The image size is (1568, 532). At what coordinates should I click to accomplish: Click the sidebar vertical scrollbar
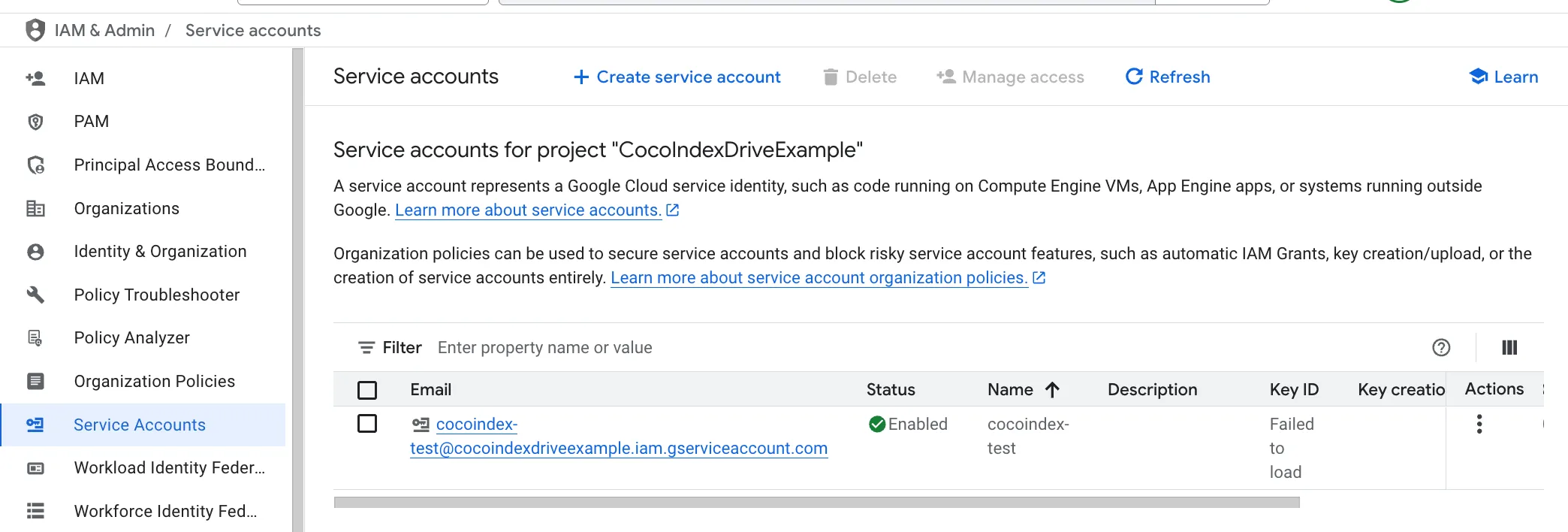coord(297,290)
